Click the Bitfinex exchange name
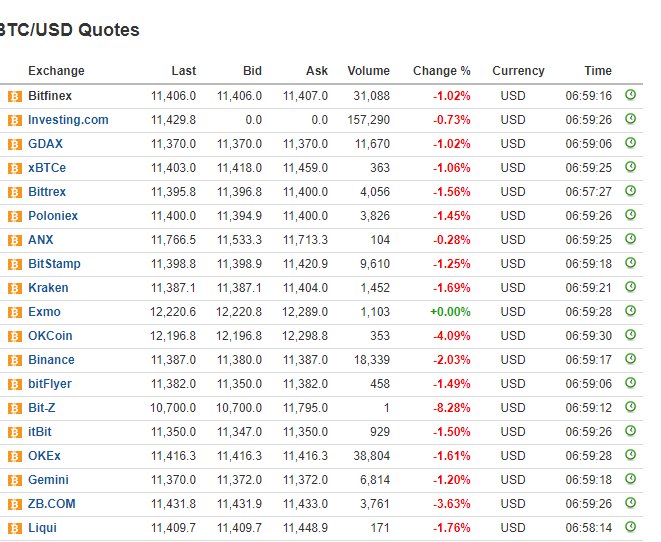Viewport: 661px width, 542px height. (50, 96)
